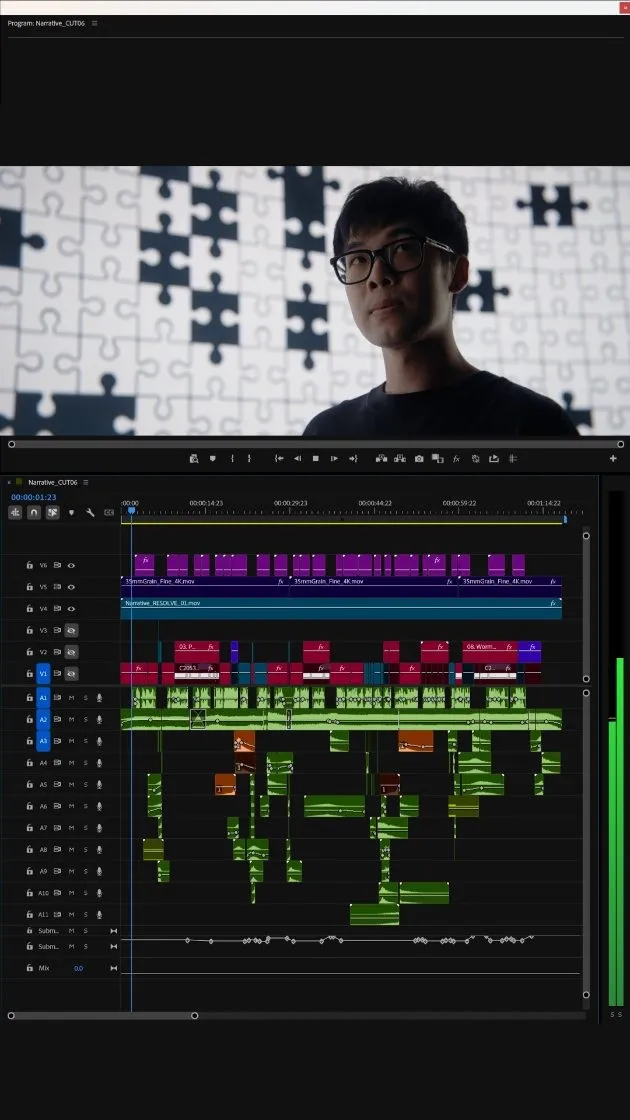Open the Narrative_CUT06 timeline panel menu
Image resolution: width=630 pixels, height=1120 pixels.
(86, 482)
